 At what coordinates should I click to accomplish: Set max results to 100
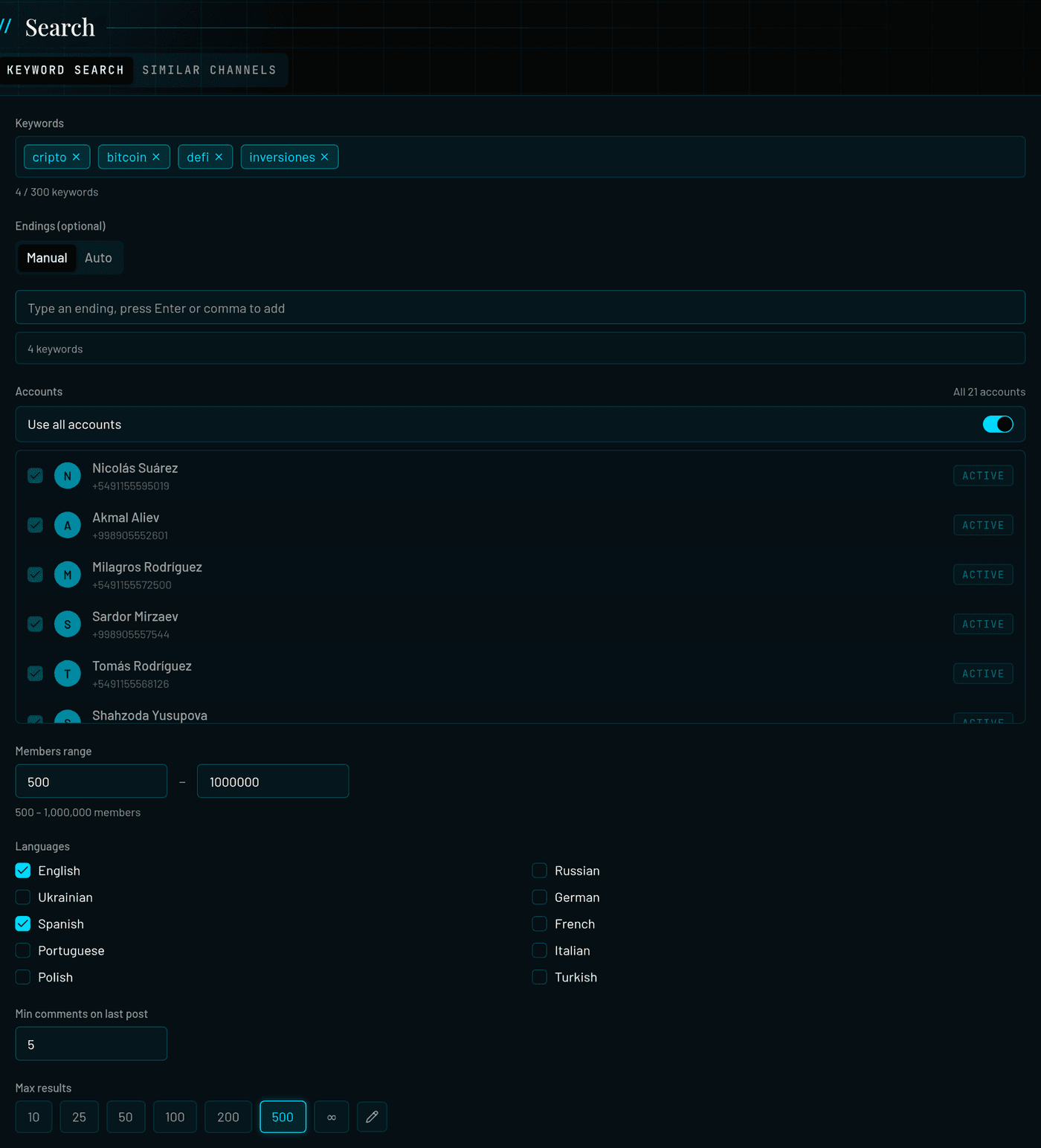coord(175,1117)
